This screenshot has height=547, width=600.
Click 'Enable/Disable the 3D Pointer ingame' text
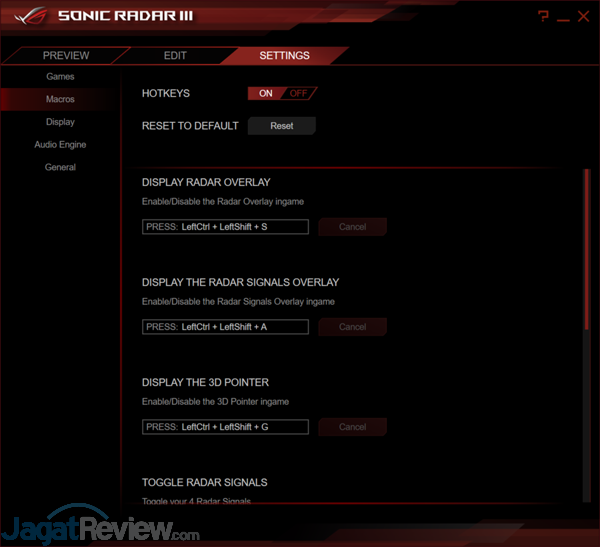pyautogui.click(x=215, y=402)
